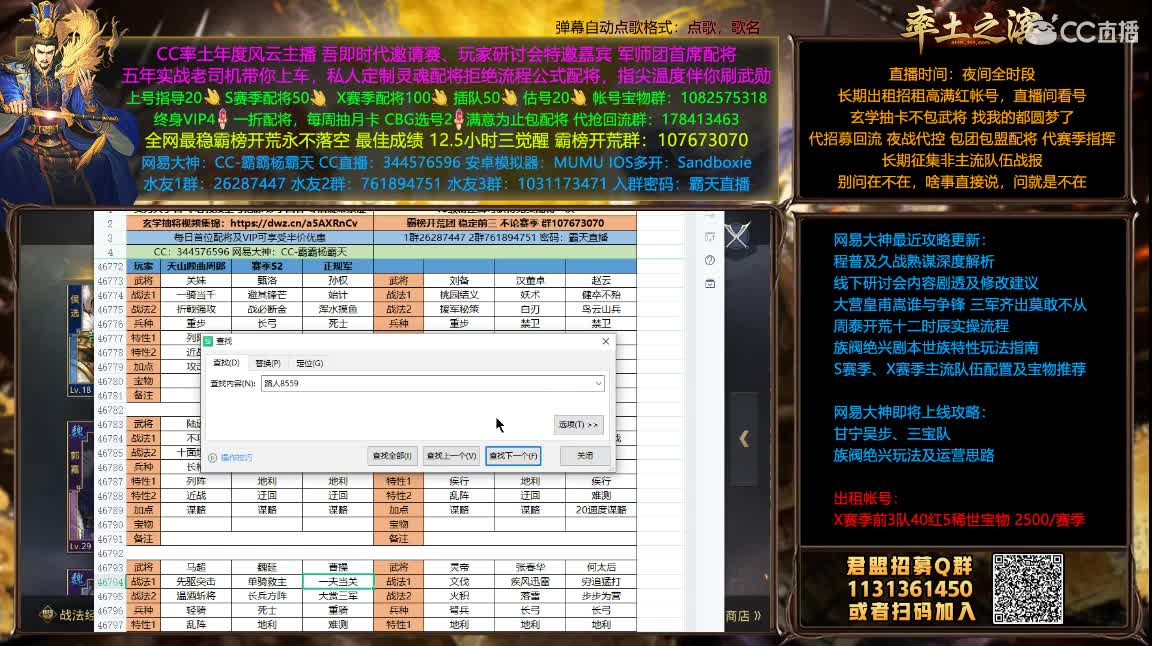Click row header 46772

(110, 266)
